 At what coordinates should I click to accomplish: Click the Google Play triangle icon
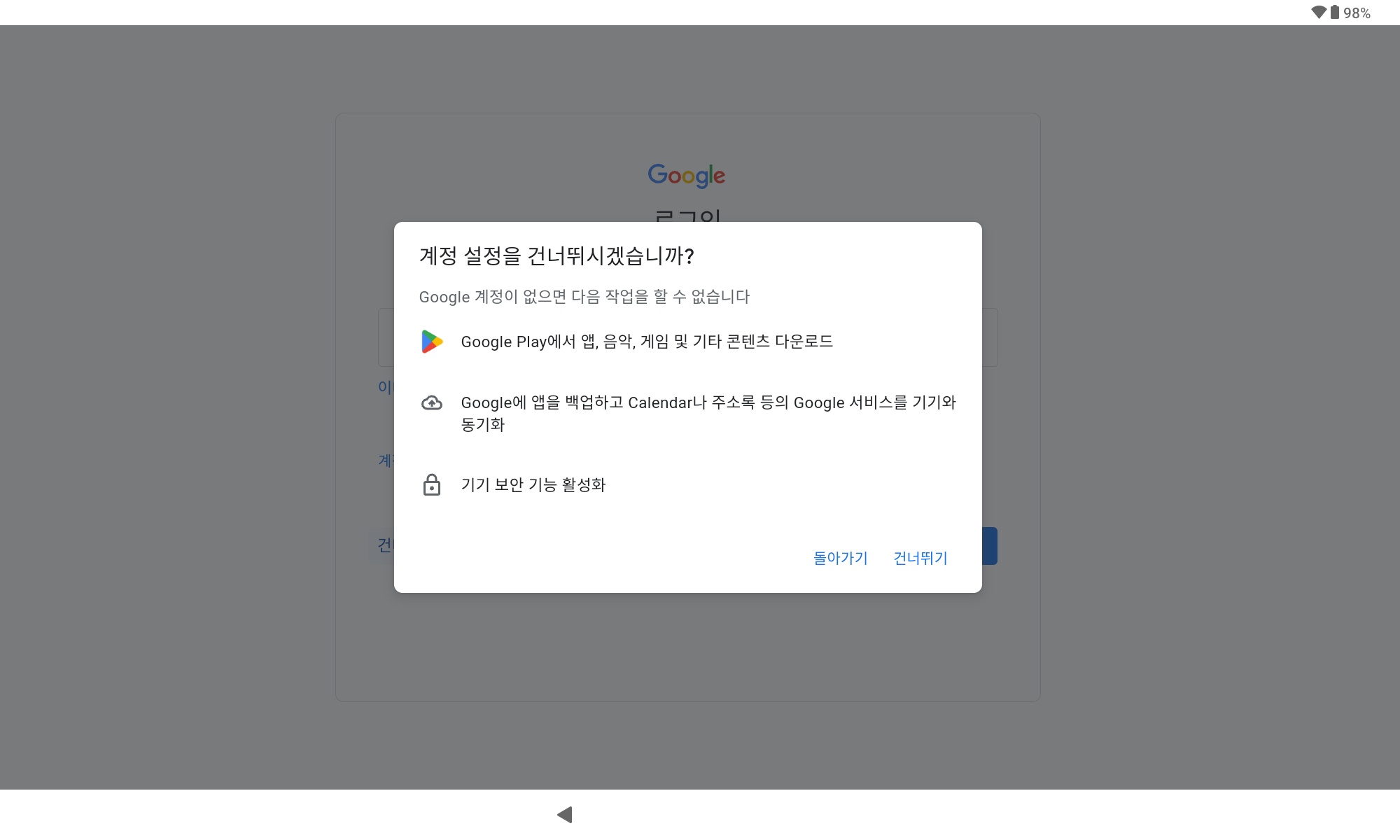click(432, 342)
